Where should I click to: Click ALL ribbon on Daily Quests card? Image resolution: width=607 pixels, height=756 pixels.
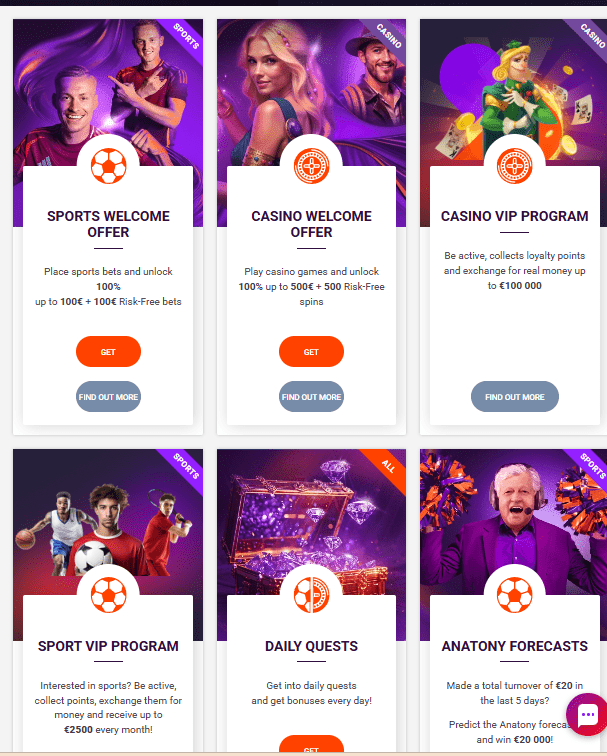pos(388,466)
